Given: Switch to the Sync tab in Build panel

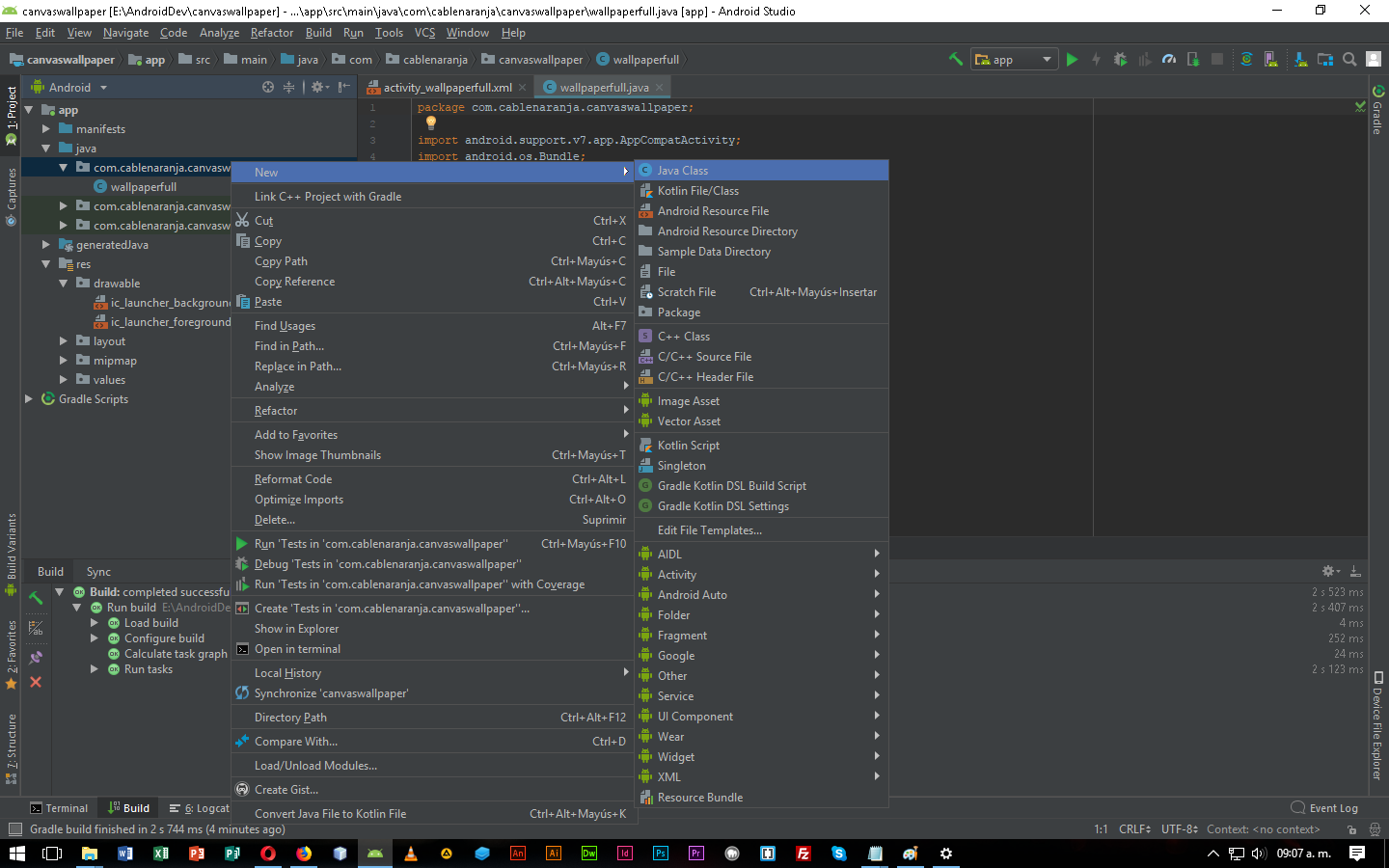Looking at the screenshot, I should pos(98,572).
